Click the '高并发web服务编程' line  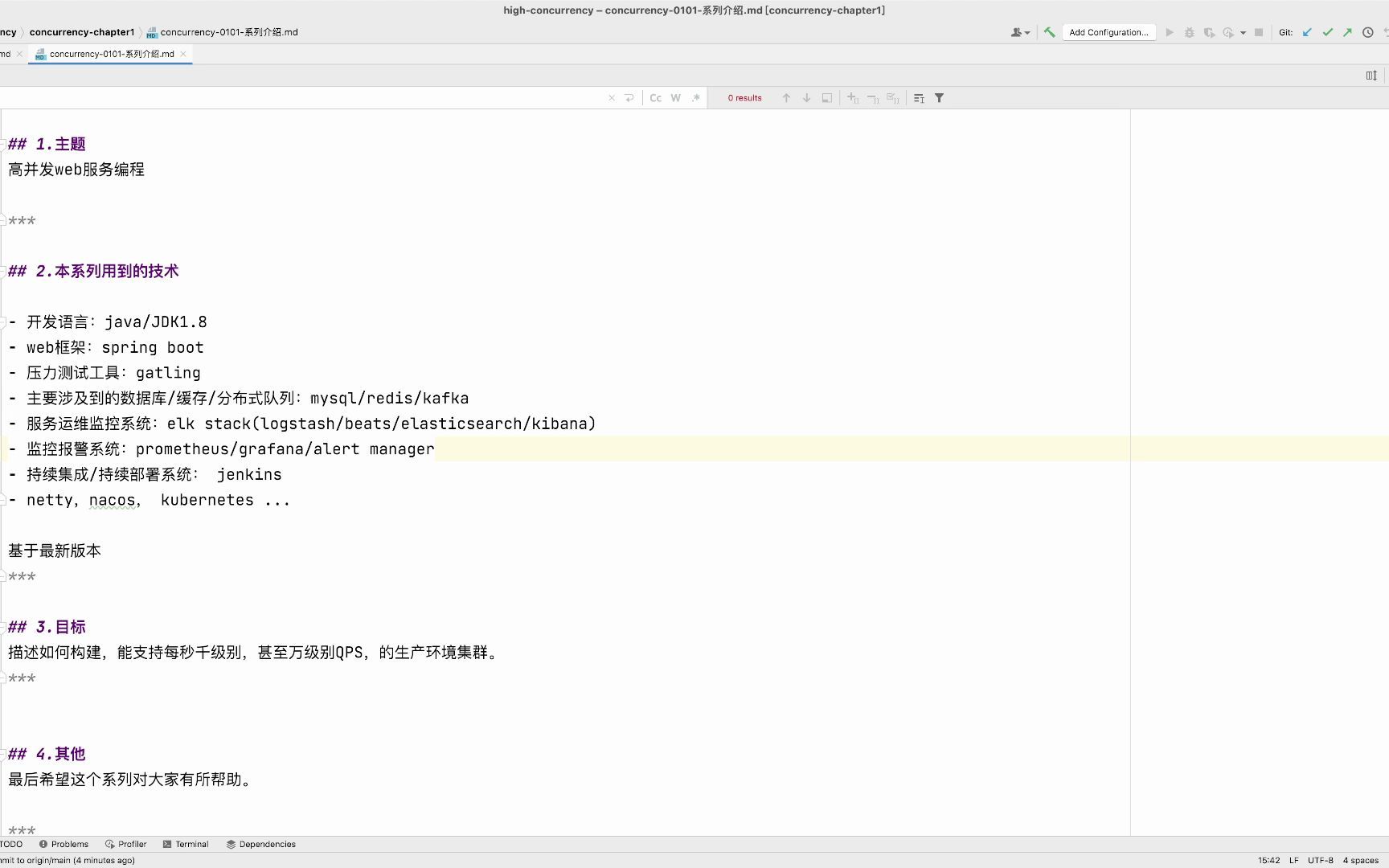(76, 170)
